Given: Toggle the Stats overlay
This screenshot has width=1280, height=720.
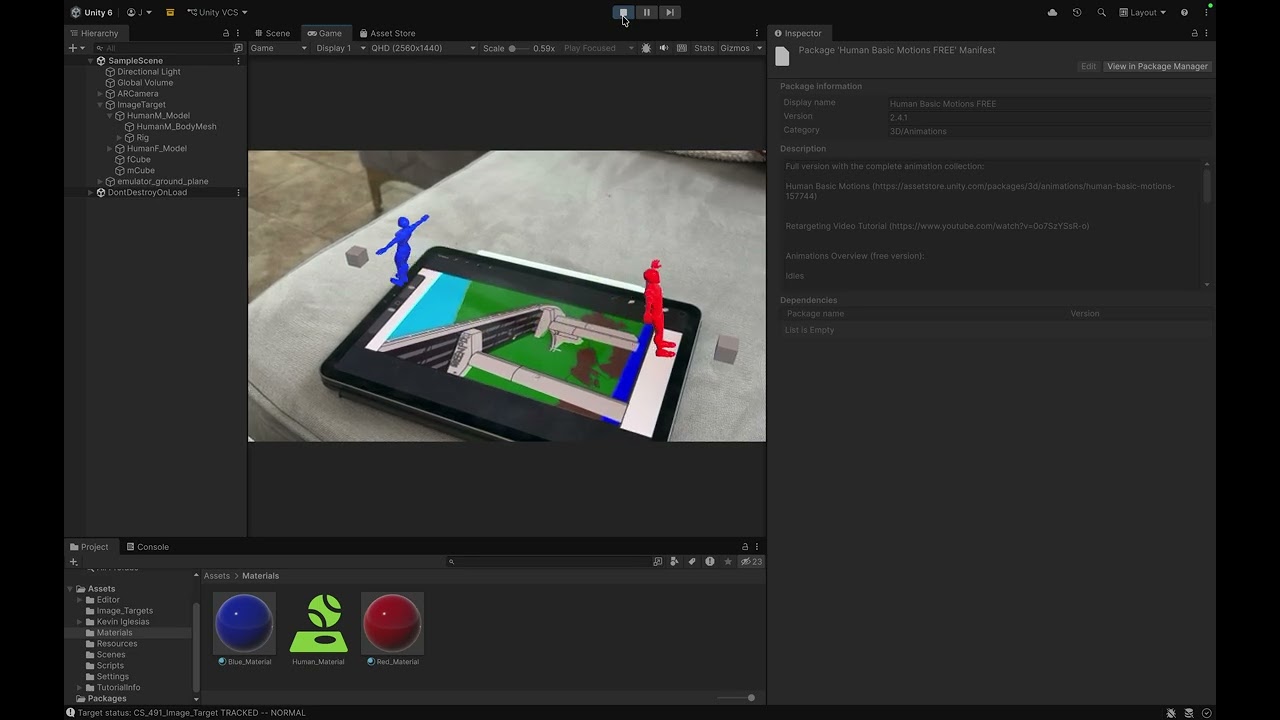Looking at the screenshot, I should pyautogui.click(x=704, y=48).
